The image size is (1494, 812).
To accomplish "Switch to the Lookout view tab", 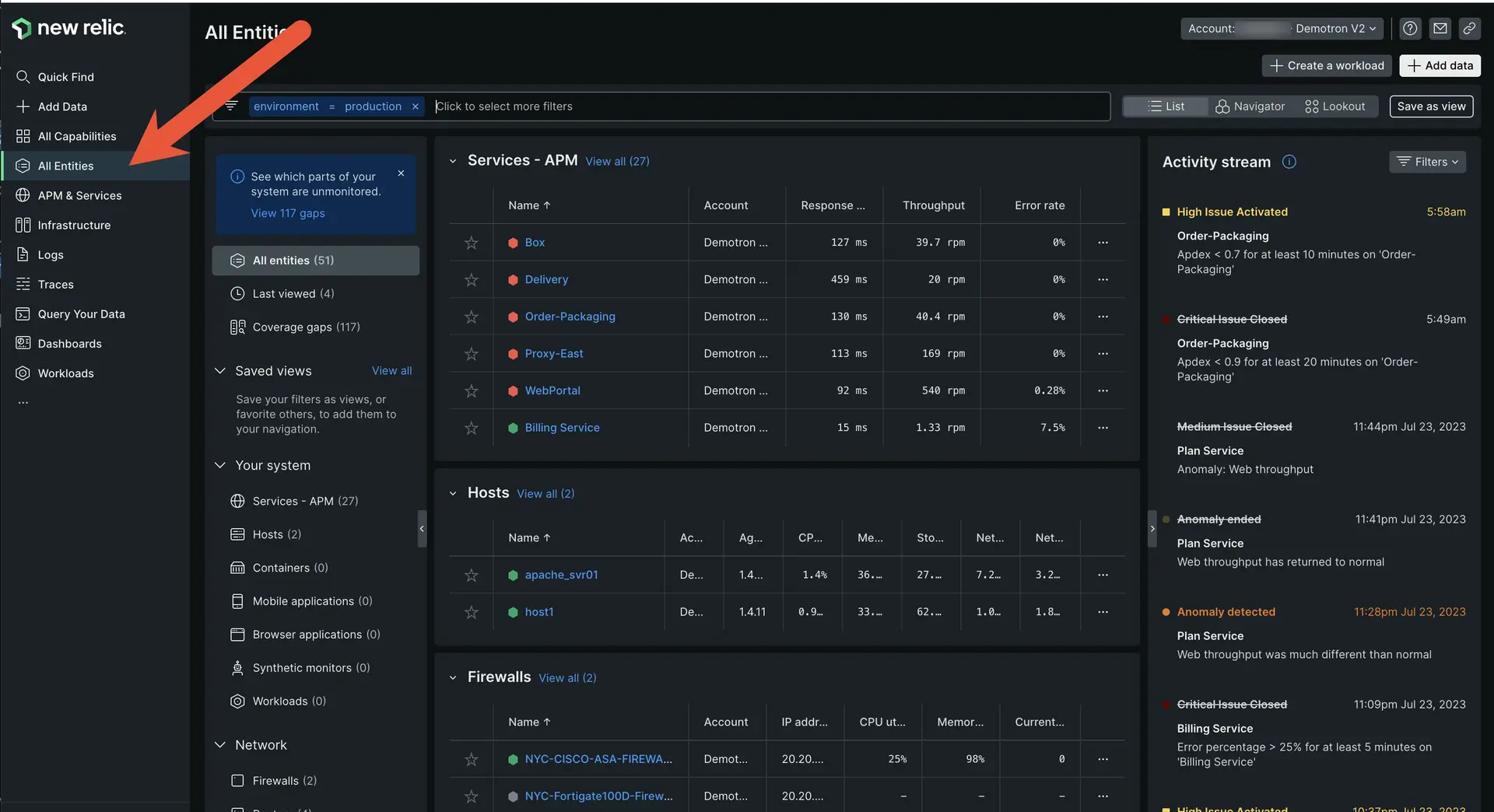I will [1334, 107].
